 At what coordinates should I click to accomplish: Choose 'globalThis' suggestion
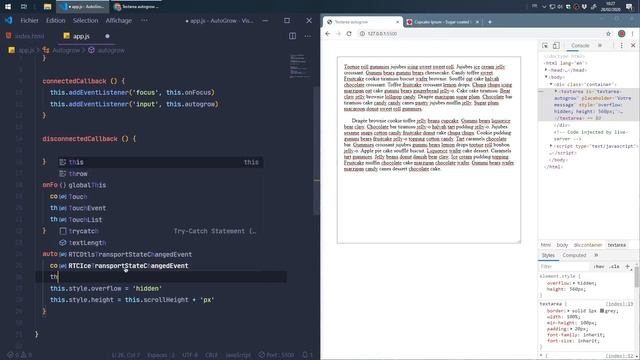(x=160, y=185)
